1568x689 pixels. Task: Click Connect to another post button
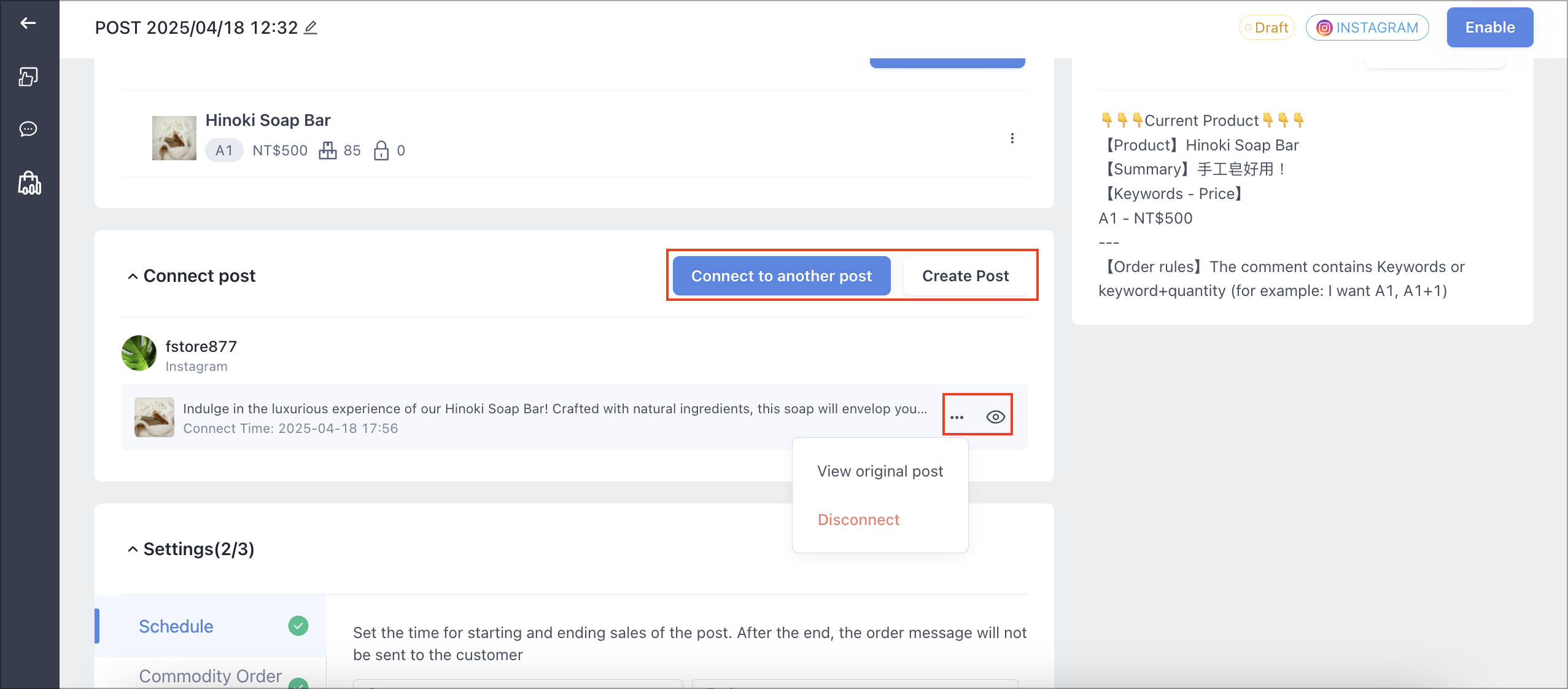click(x=782, y=276)
